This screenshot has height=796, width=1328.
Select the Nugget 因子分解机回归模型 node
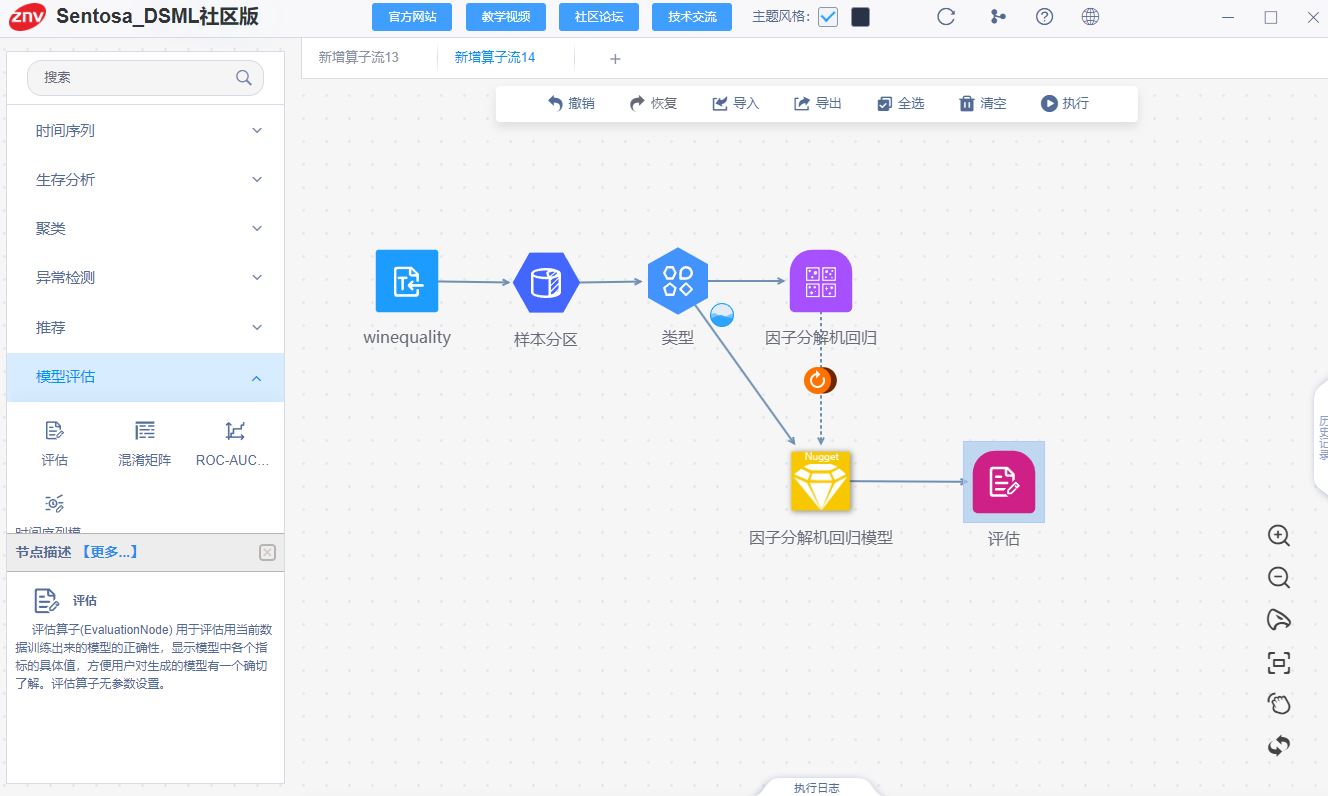tap(821, 481)
